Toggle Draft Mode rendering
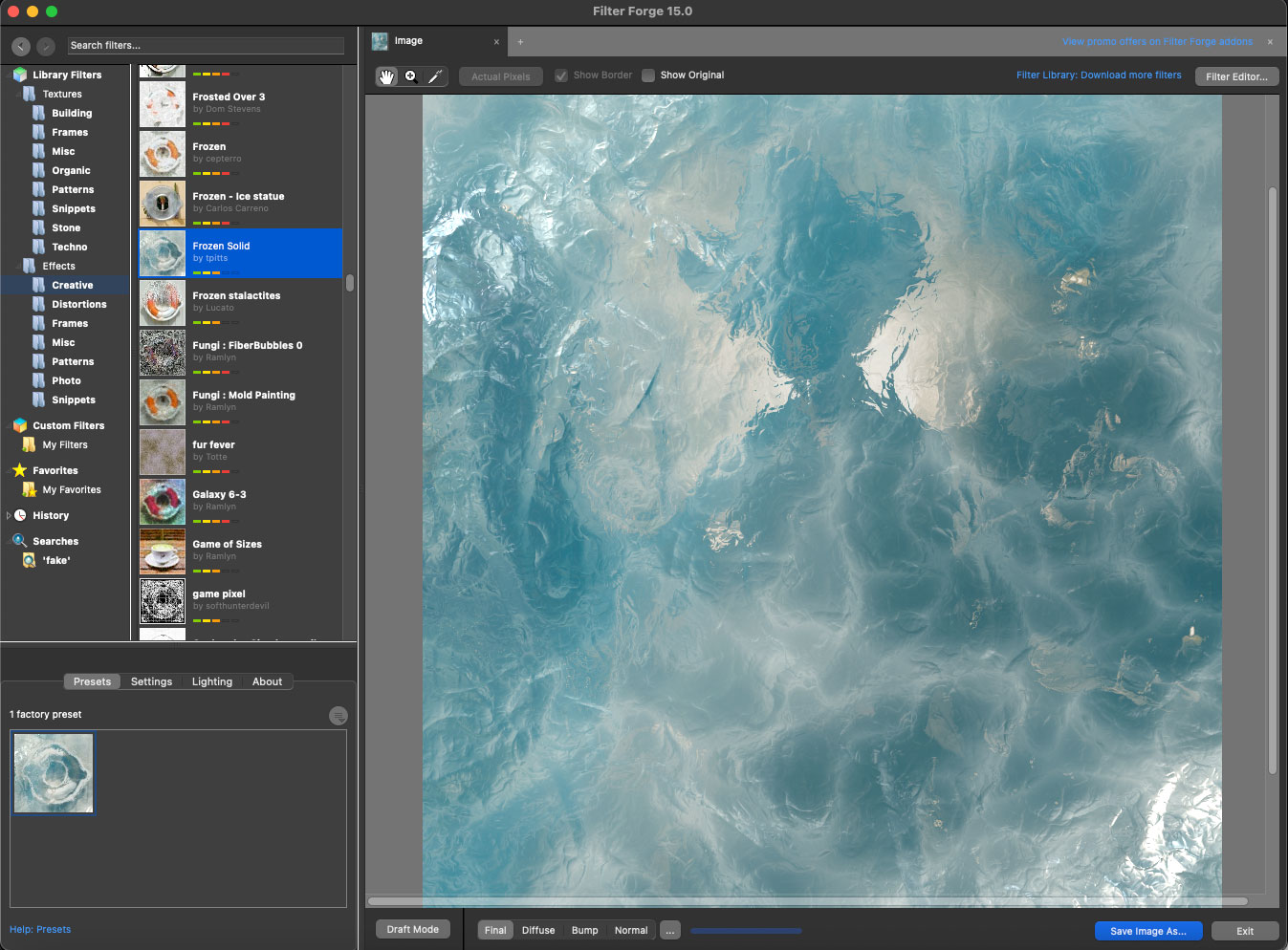The image size is (1288, 950). pos(413,929)
